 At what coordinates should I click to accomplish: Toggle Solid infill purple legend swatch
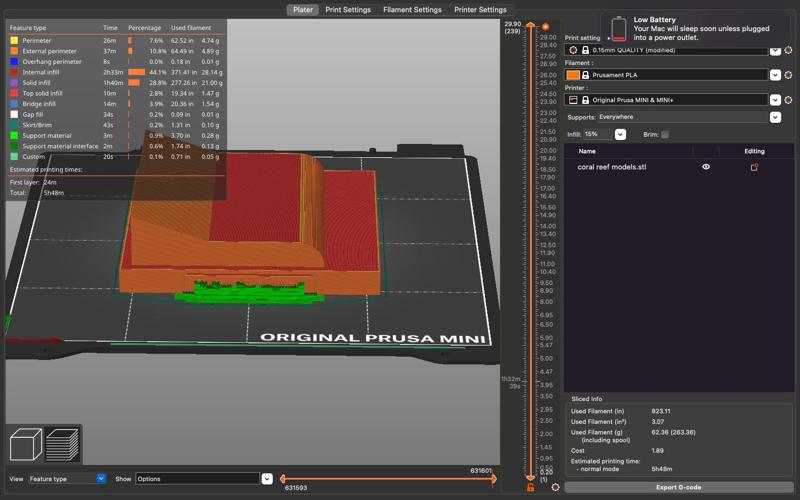coord(14,83)
